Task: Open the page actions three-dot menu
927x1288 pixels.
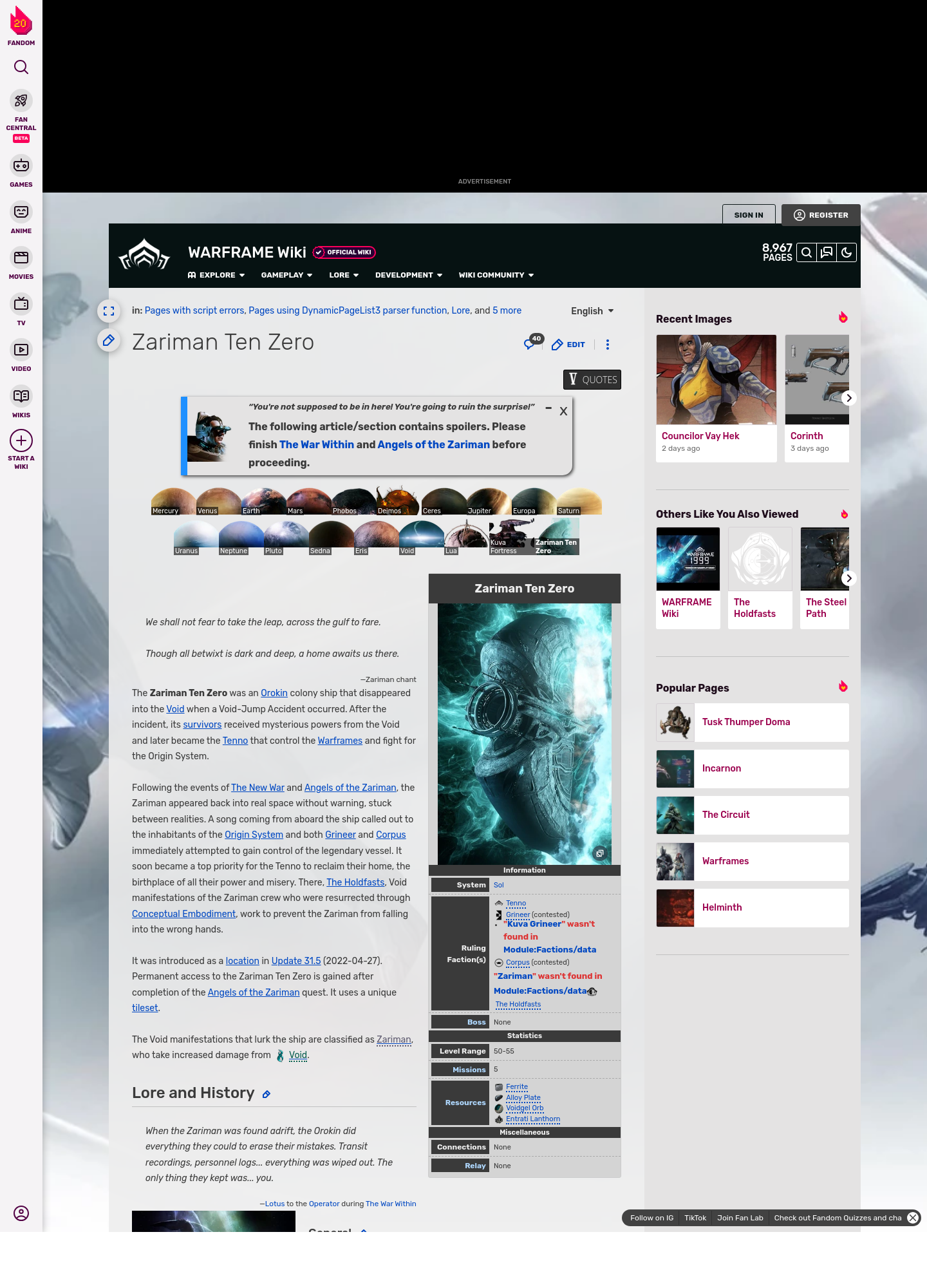Action: tap(608, 345)
